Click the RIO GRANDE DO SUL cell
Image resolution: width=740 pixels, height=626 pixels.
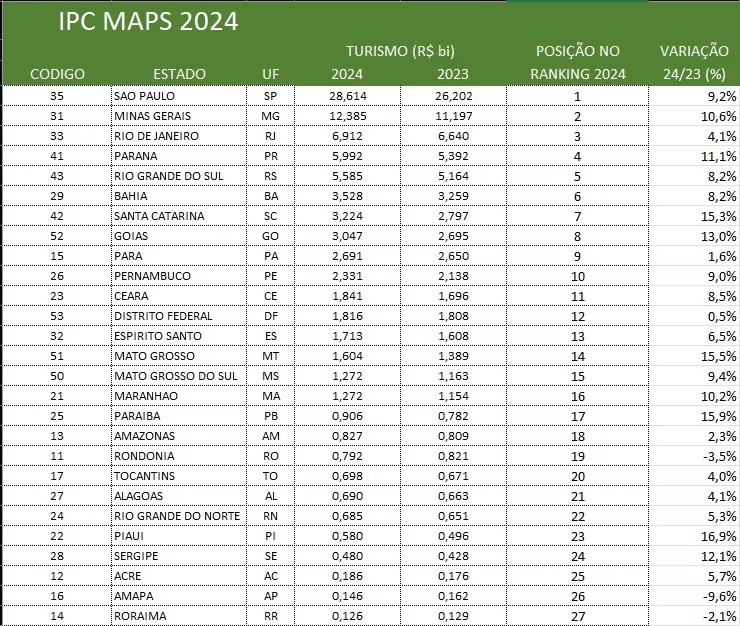point(179,176)
